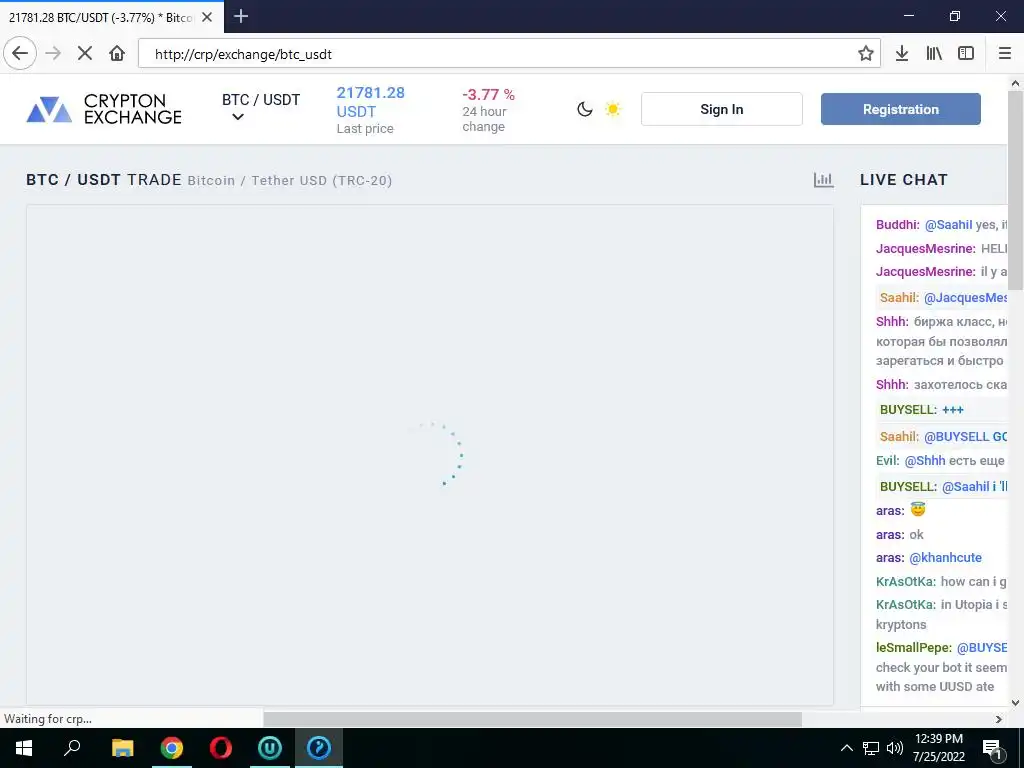The width and height of the screenshot is (1024, 768).
Task: Click the Buddhi username in chat
Action: (x=897, y=225)
